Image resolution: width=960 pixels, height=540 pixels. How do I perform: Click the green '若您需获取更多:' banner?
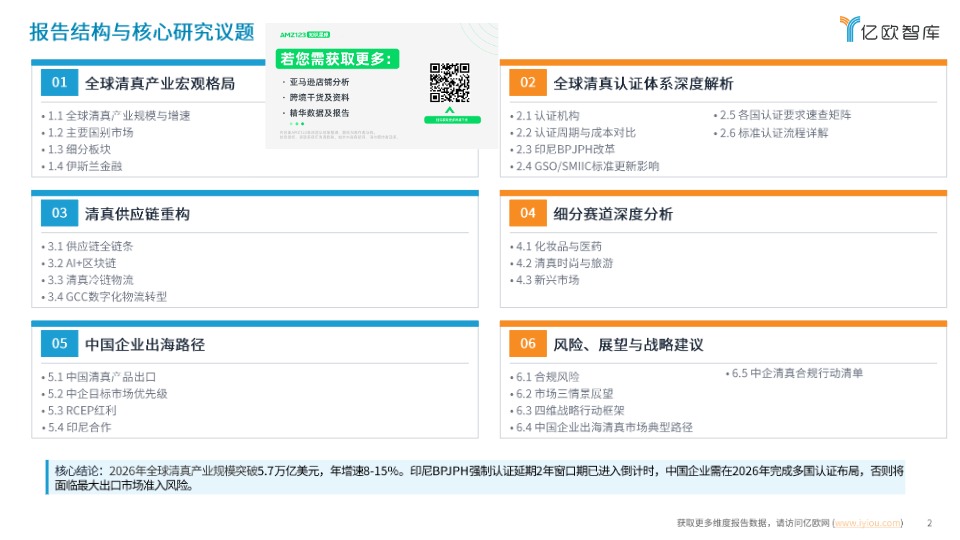tap(337, 59)
